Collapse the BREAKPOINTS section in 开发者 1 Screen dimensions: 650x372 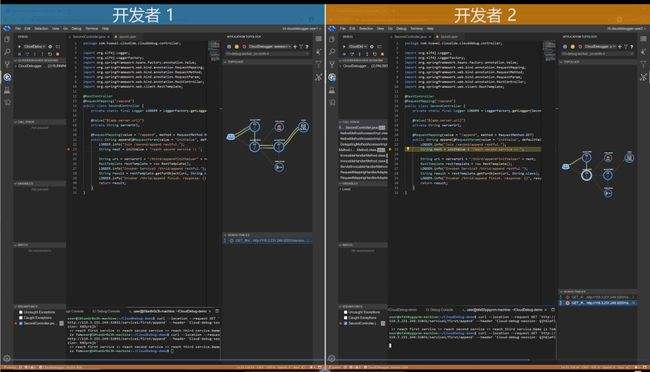(40, 306)
